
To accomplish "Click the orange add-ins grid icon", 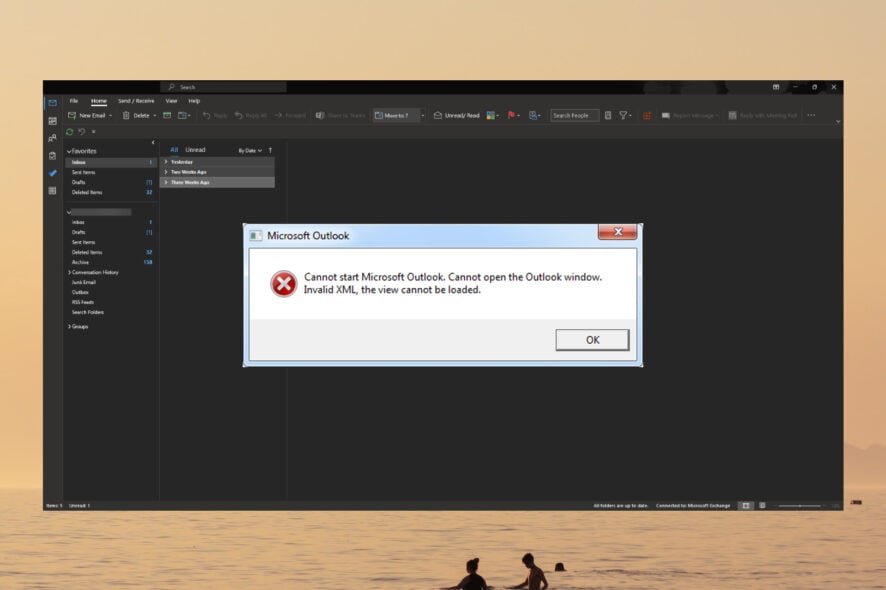I will pyautogui.click(x=648, y=115).
